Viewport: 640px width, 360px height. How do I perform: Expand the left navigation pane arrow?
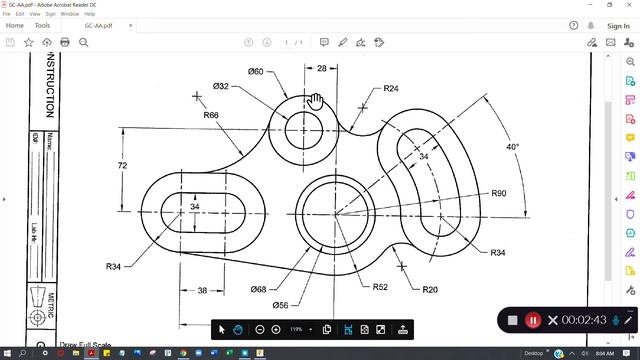pyautogui.click(x=4, y=199)
